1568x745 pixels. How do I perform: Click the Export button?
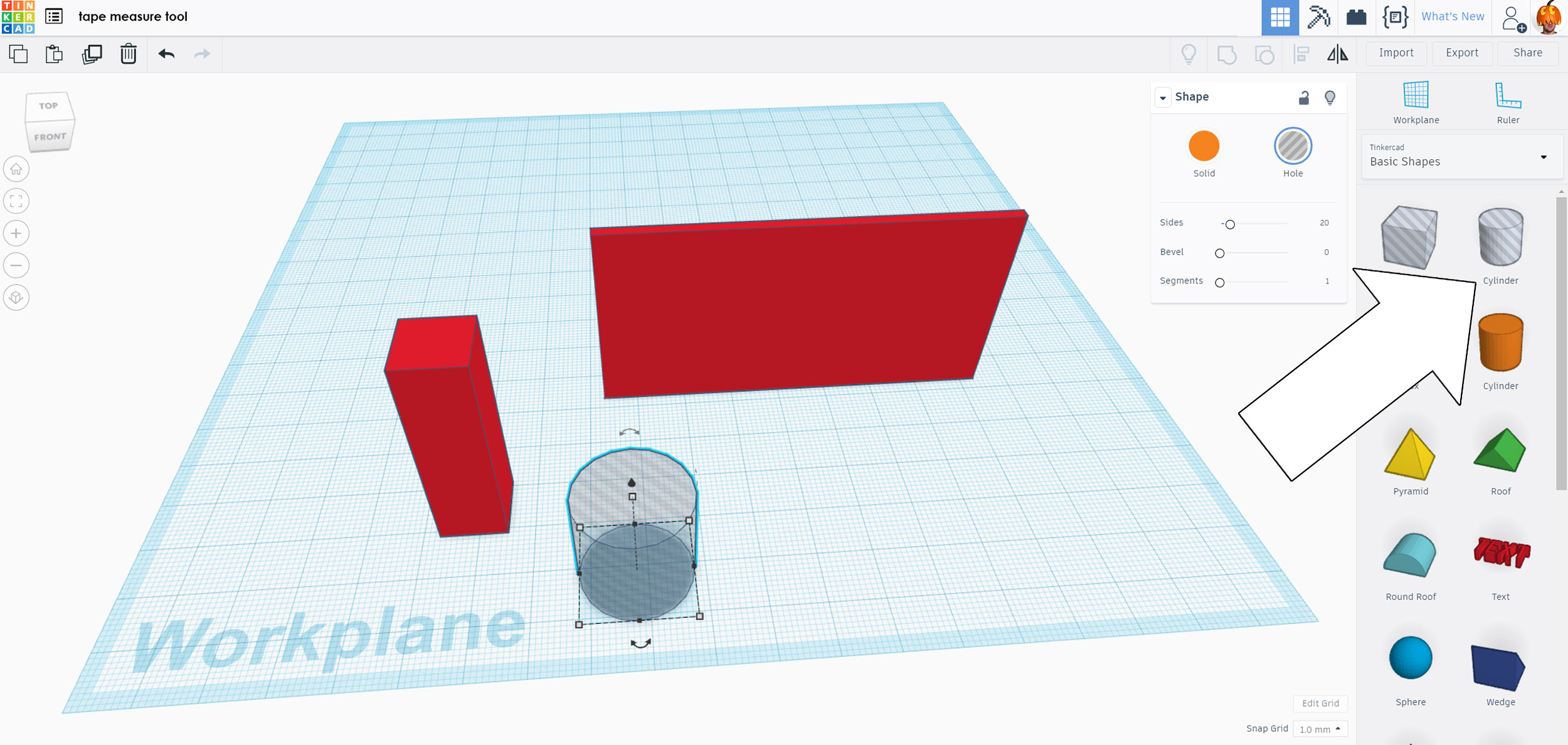[x=1462, y=53]
